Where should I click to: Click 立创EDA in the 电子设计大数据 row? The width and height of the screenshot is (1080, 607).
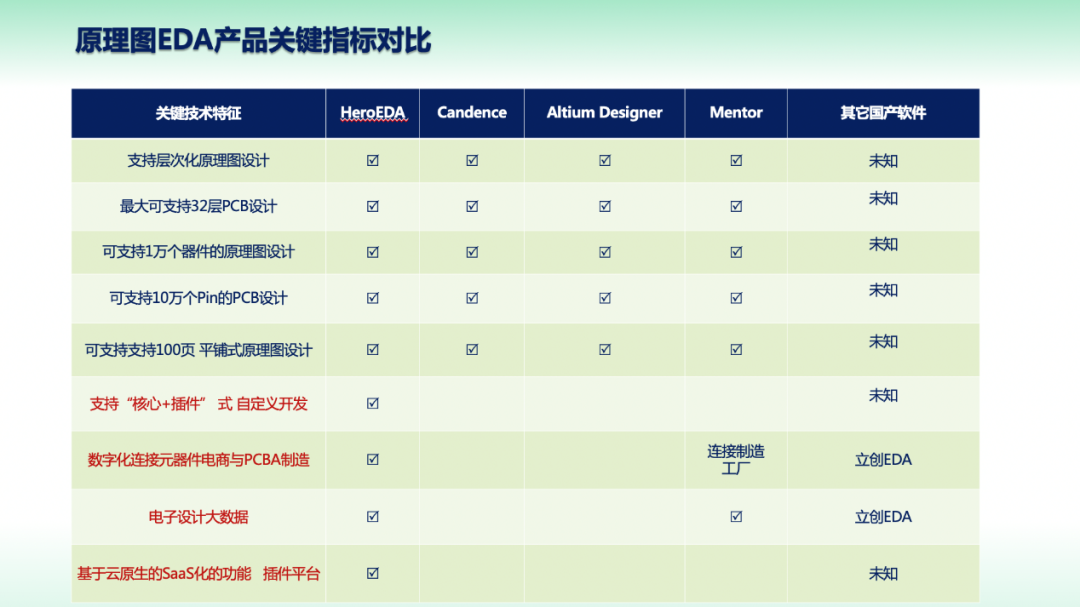[x=883, y=517]
